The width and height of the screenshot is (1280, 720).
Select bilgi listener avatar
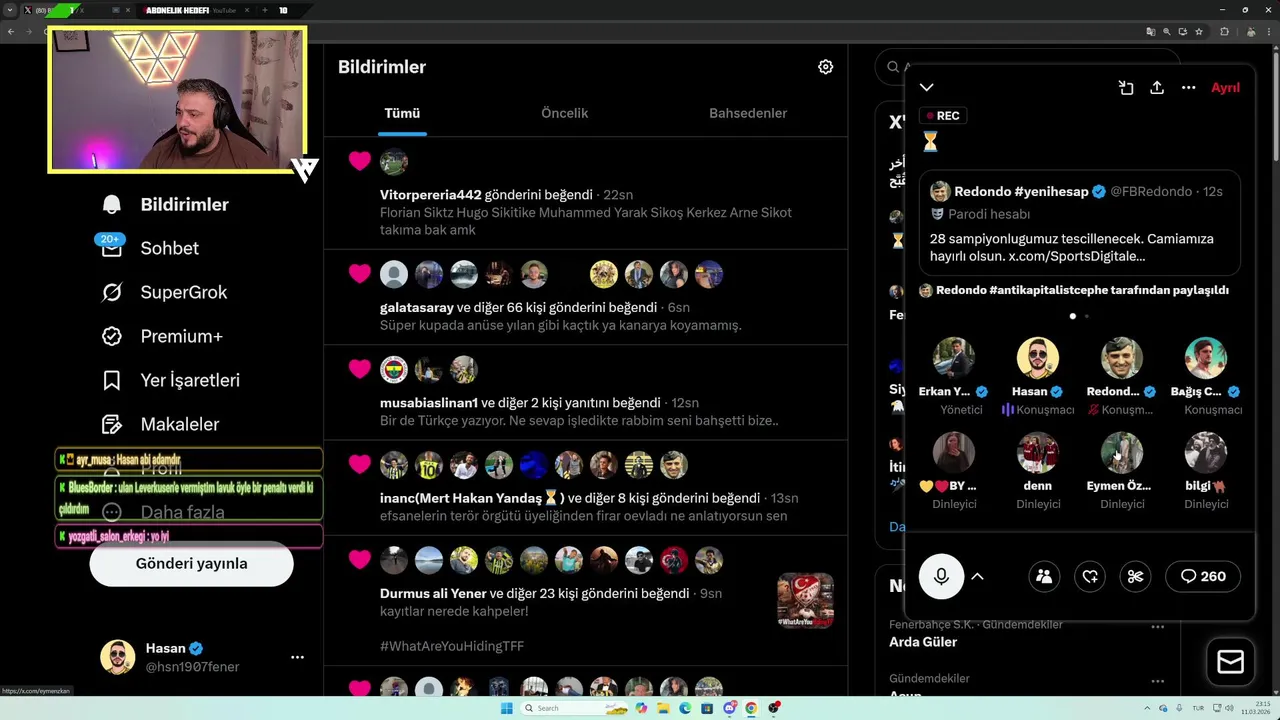tap(1206, 452)
